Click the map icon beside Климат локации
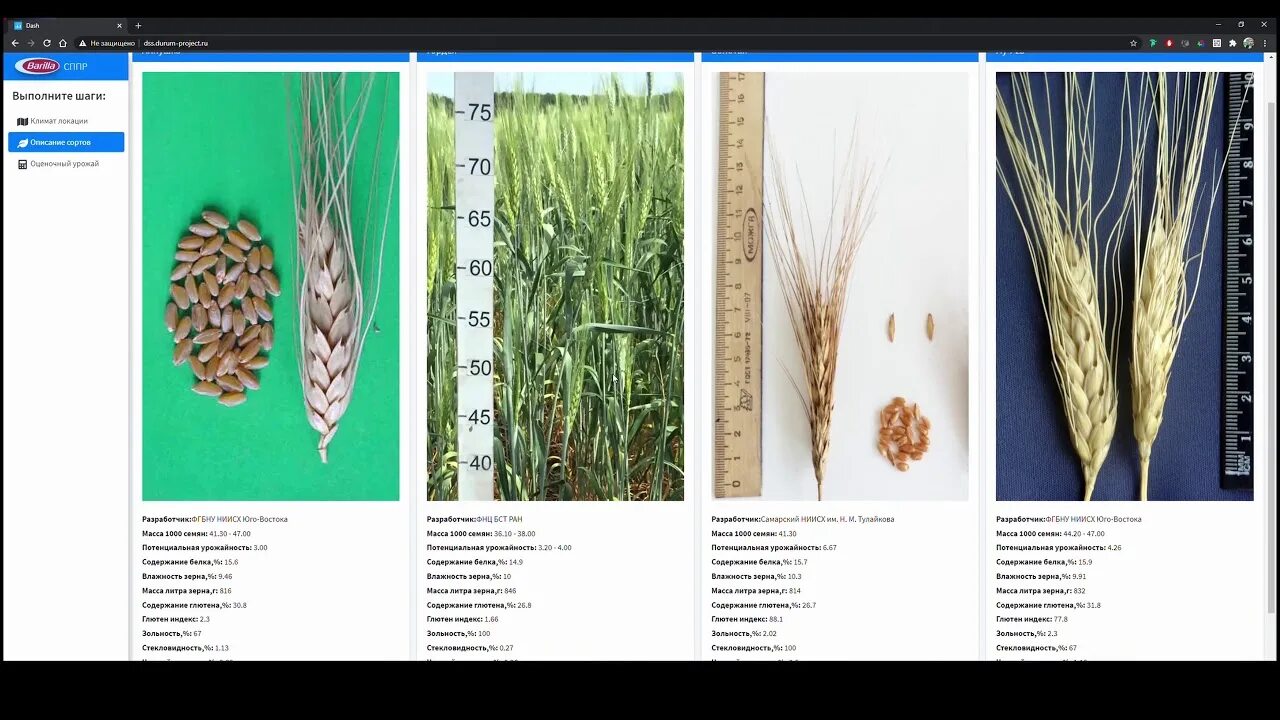1280x720 pixels. [x=23, y=121]
